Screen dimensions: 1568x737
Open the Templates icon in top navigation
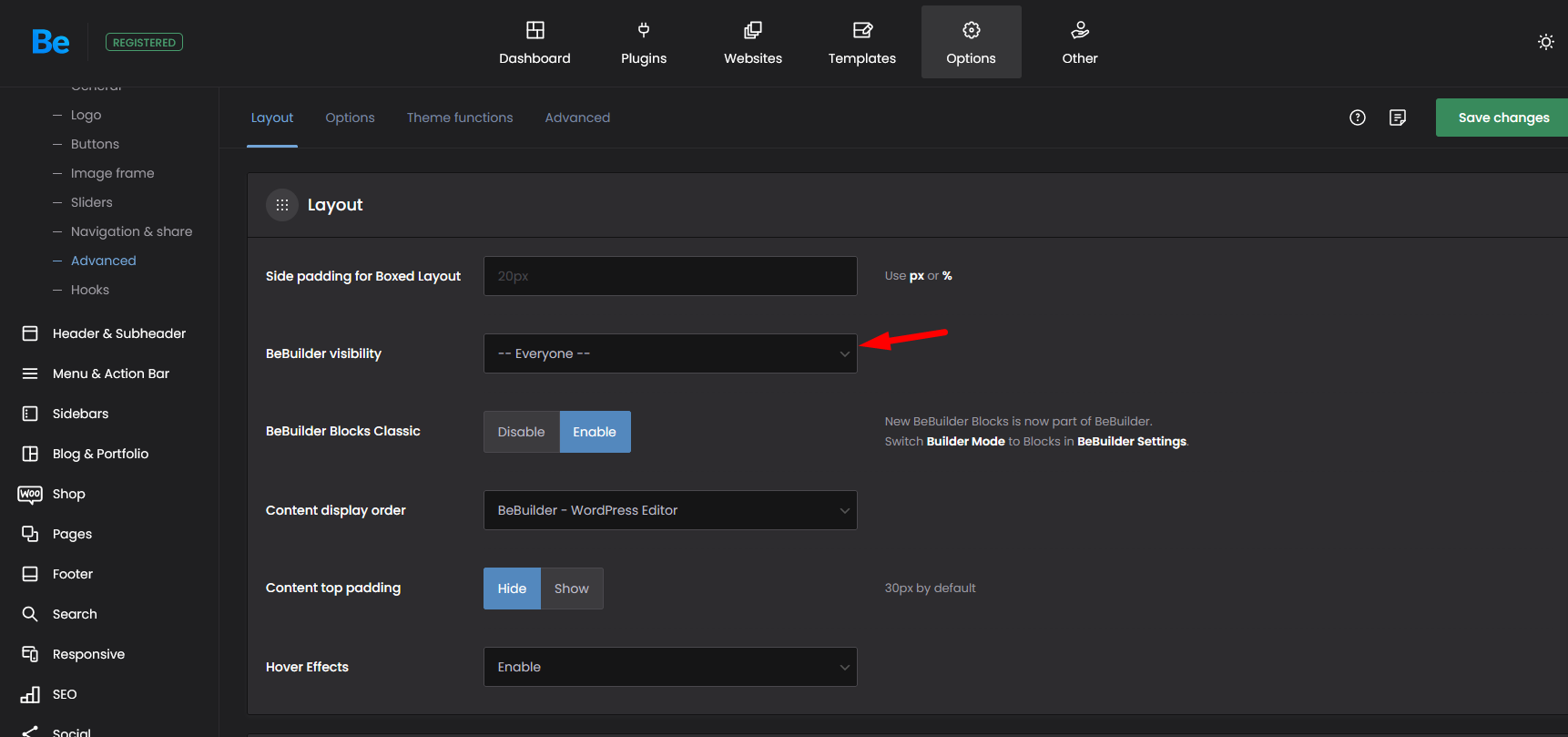[862, 30]
